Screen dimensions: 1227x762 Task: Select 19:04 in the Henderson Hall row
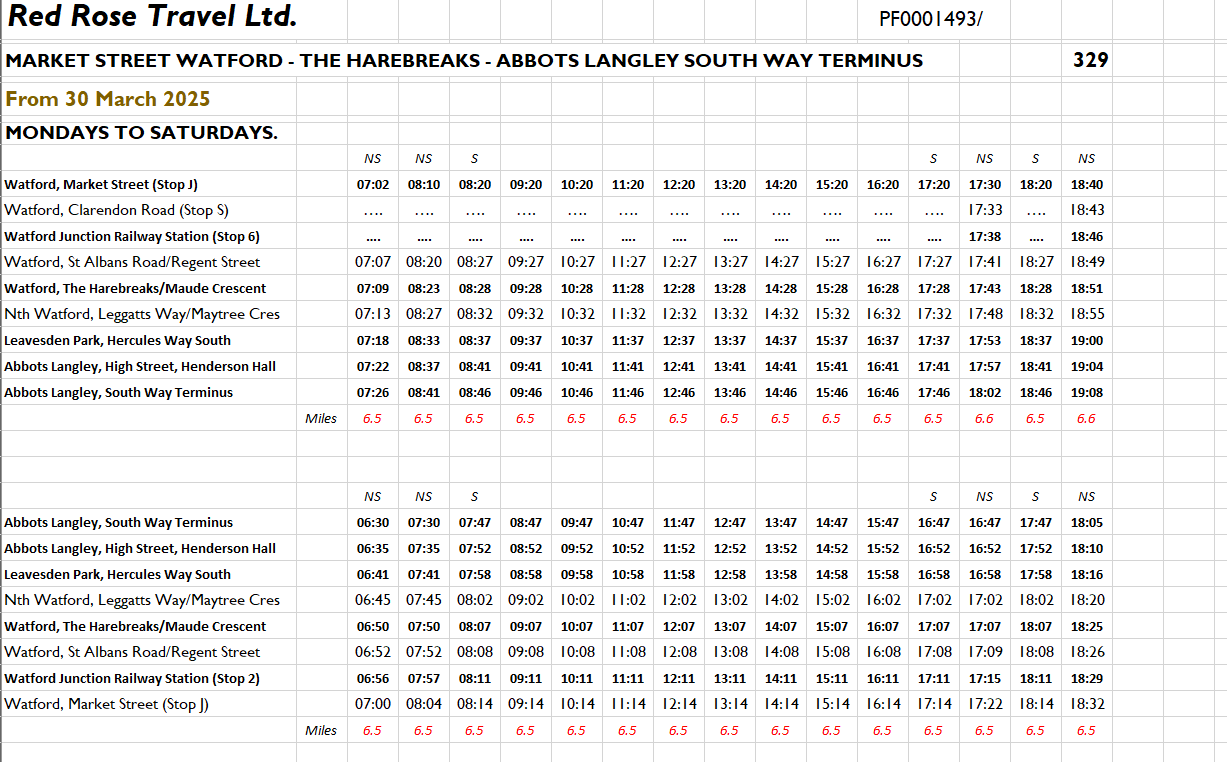tap(1086, 367)
